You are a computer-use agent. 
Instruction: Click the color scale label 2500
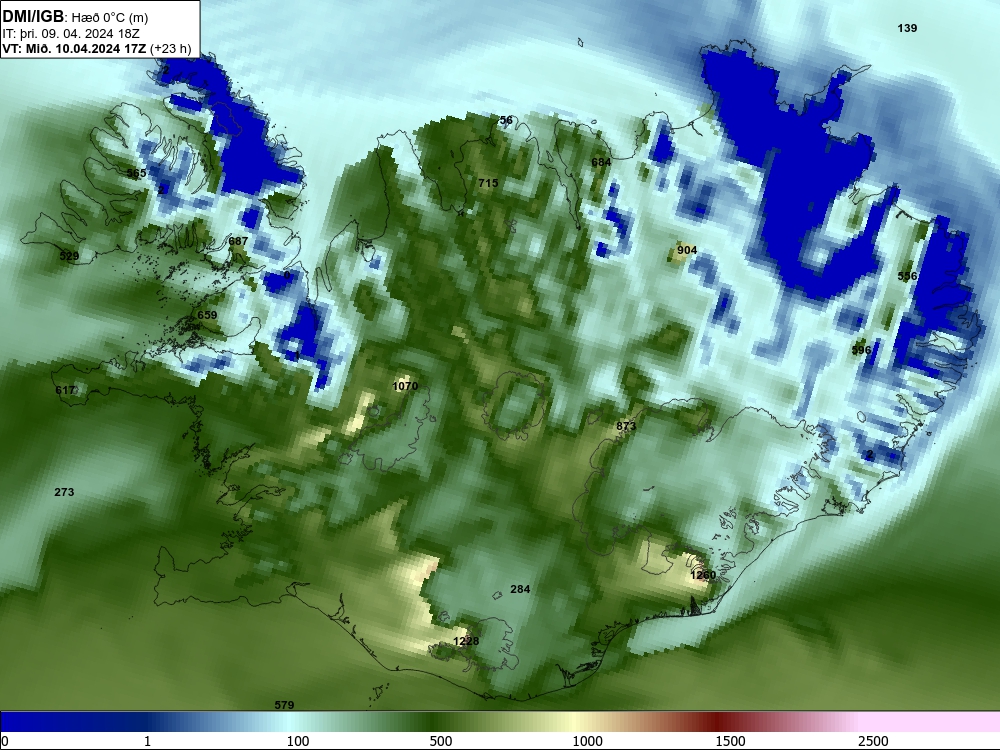click(873, 741)
